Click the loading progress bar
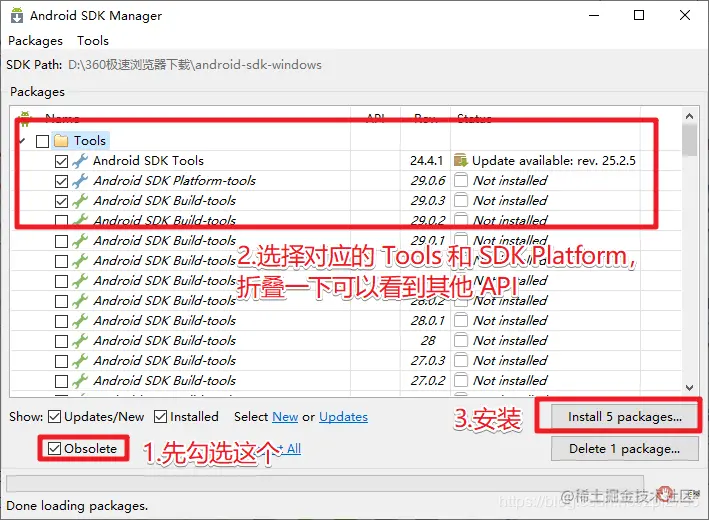 click(x=325, y=484)
